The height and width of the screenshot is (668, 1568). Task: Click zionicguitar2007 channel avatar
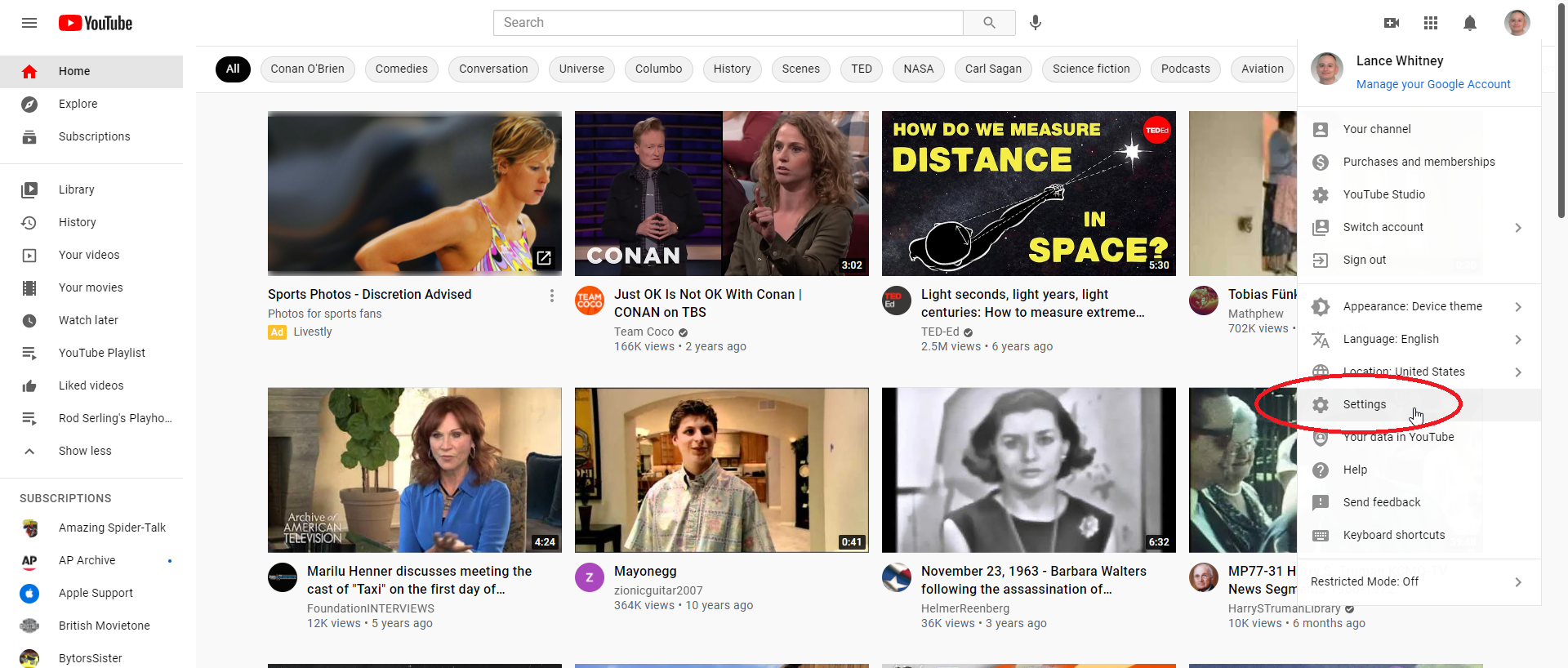click(590, 577)
